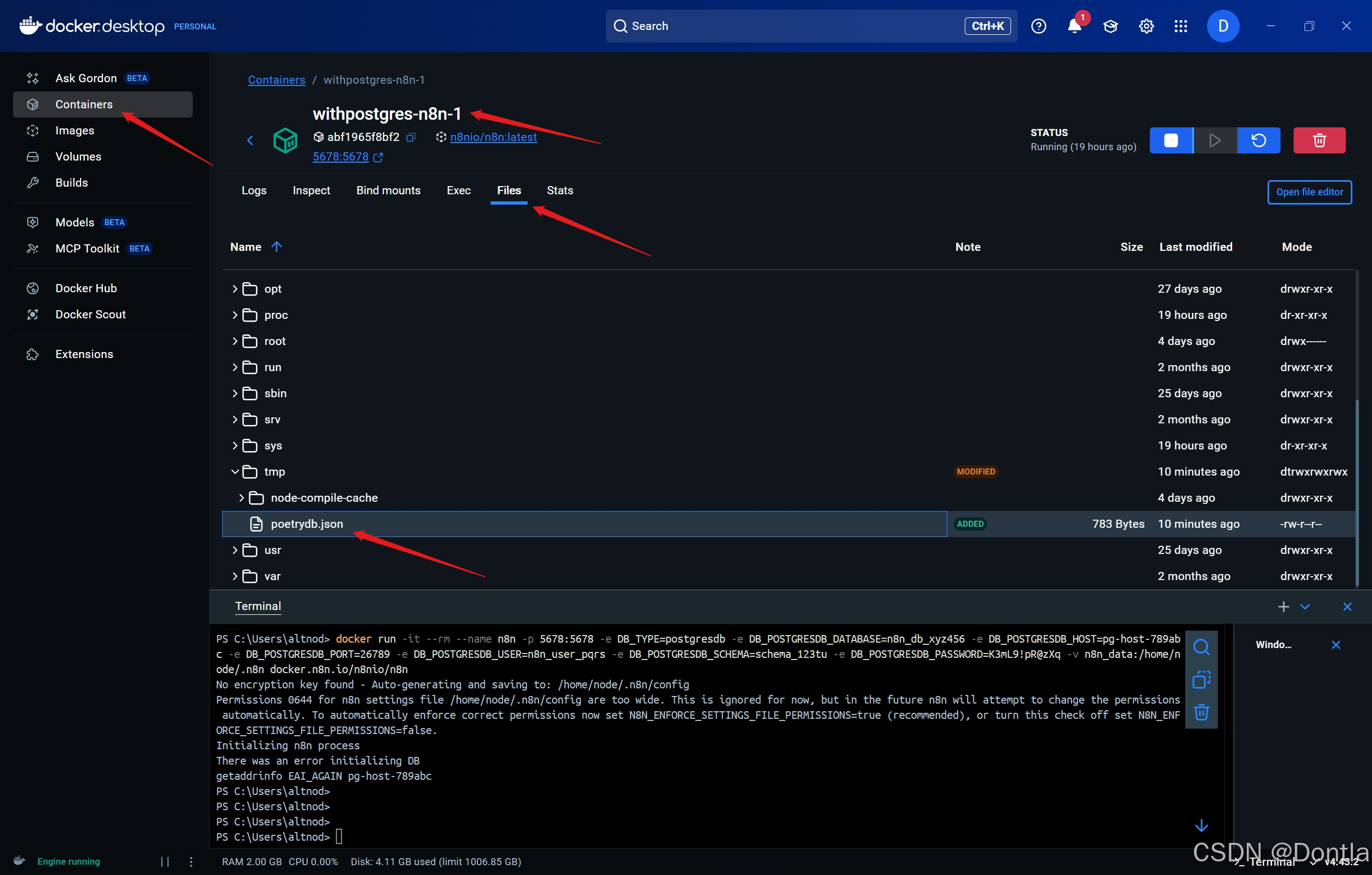Copy the container ID abf1965f8bf2

411,137
